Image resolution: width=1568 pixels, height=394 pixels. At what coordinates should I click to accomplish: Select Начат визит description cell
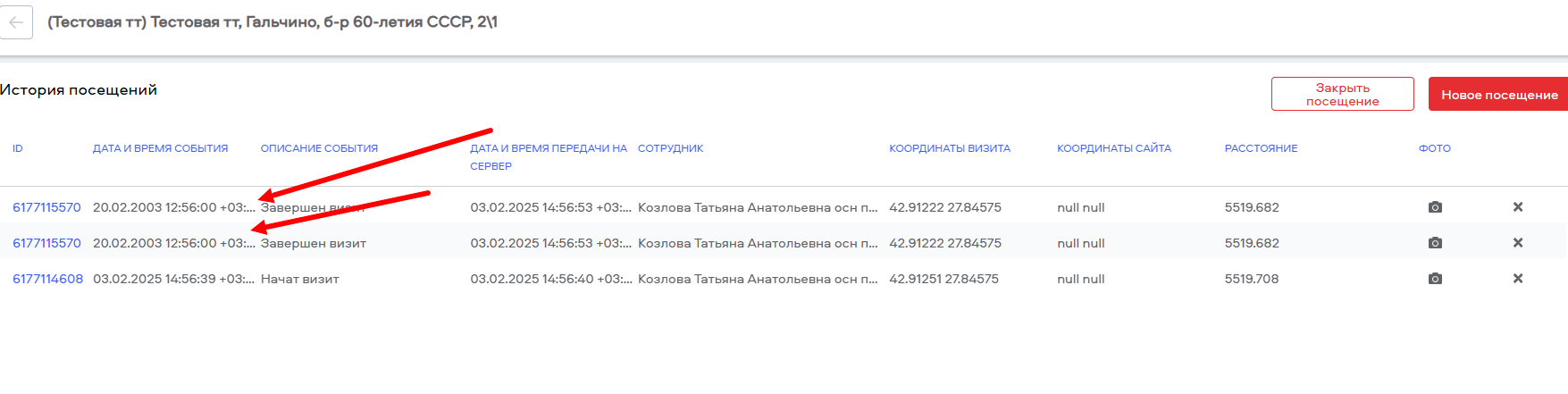[300, 279]
